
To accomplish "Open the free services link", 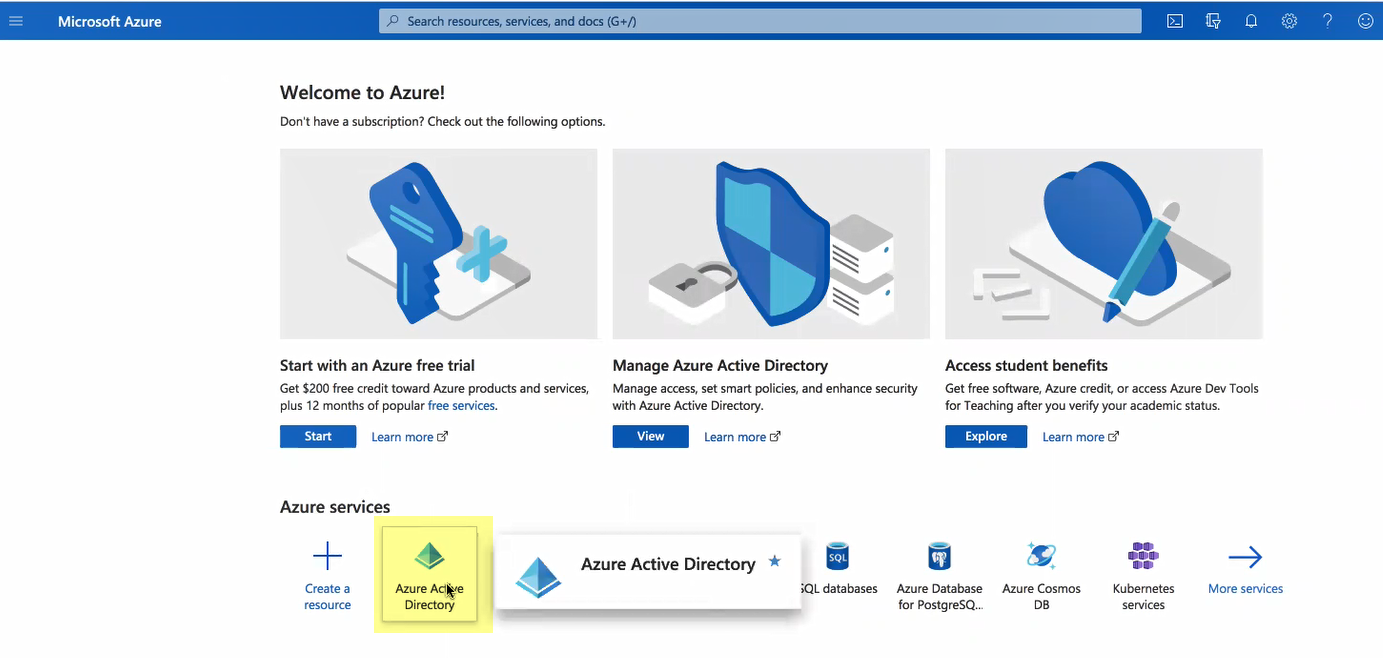I will coord(460,406).
